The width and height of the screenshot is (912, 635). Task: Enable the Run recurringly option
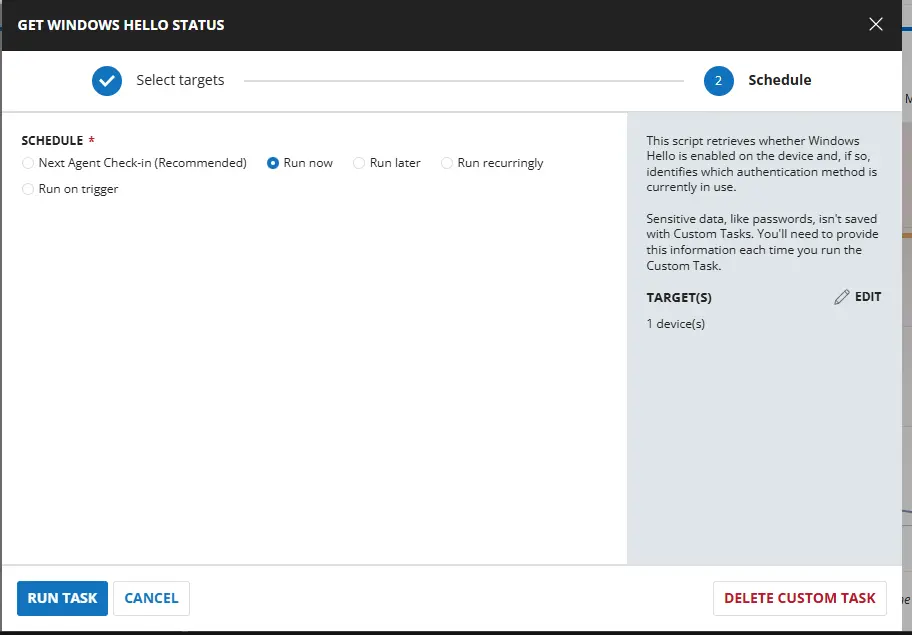447,163
